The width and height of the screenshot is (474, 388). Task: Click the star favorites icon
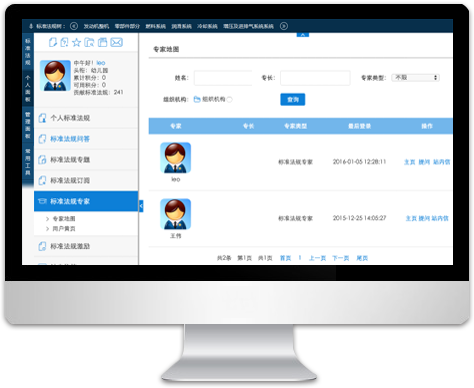click(77, 42)
